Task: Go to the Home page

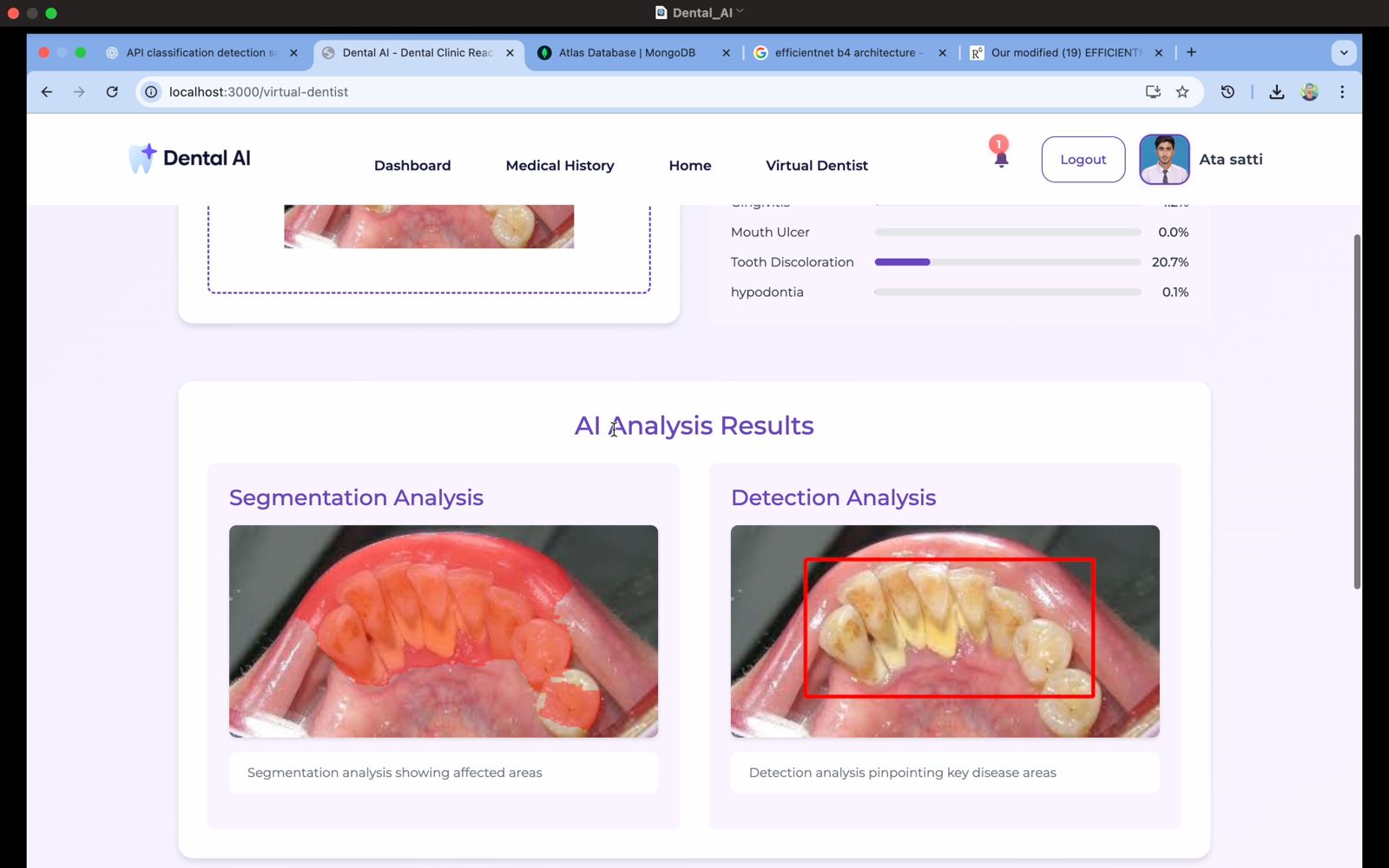Action: coord(690,166)
